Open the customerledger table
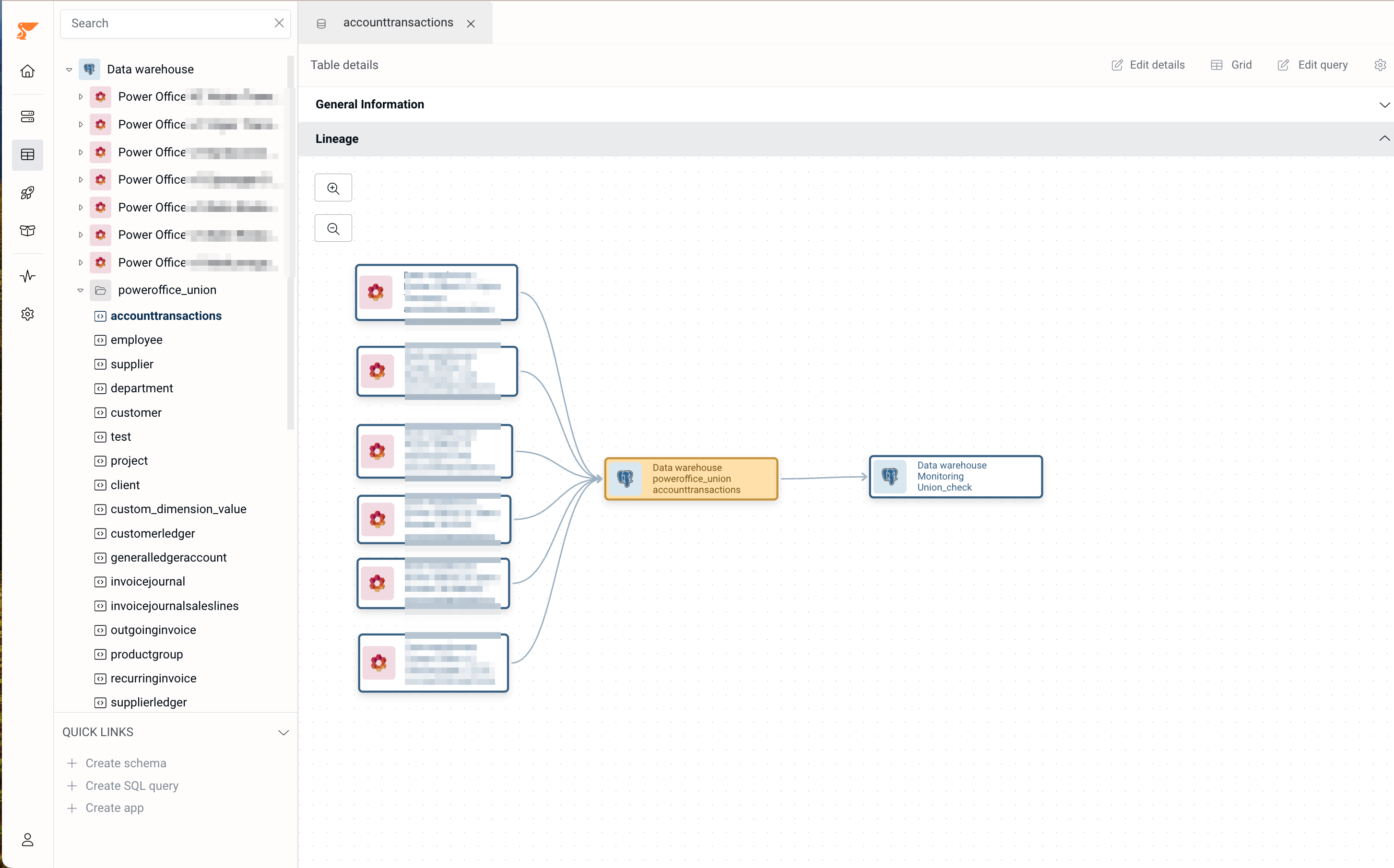Viewport: 1394px width, 868px height. [153, 534]
